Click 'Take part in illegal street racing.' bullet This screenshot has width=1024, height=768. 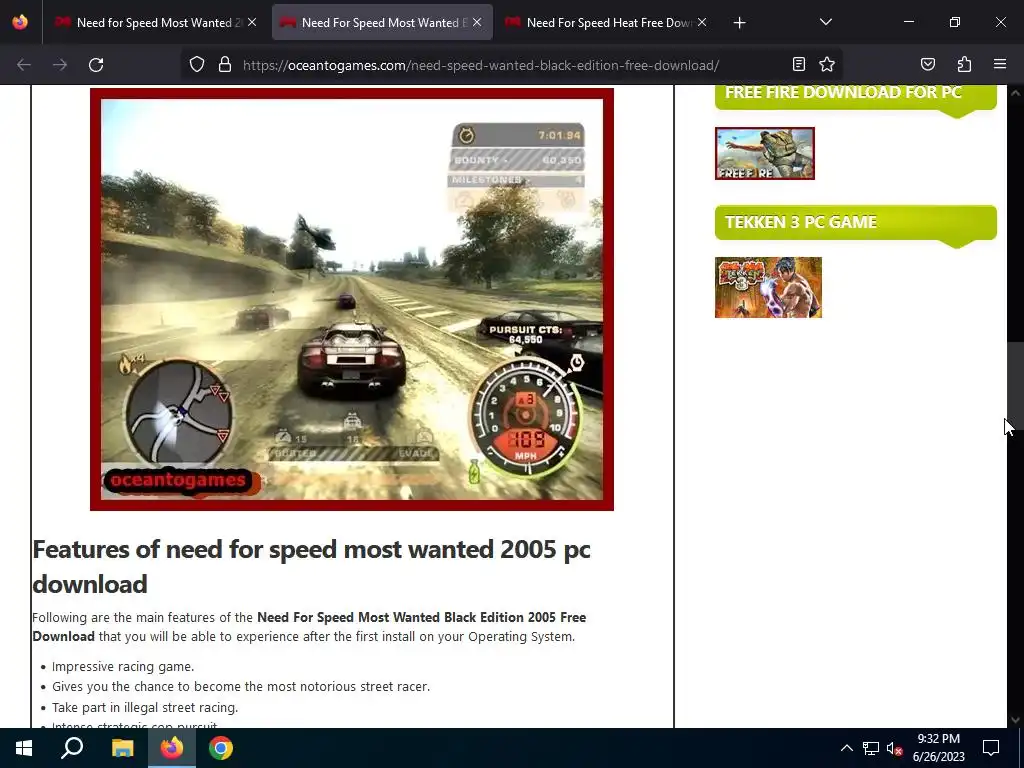pos(145,707)
